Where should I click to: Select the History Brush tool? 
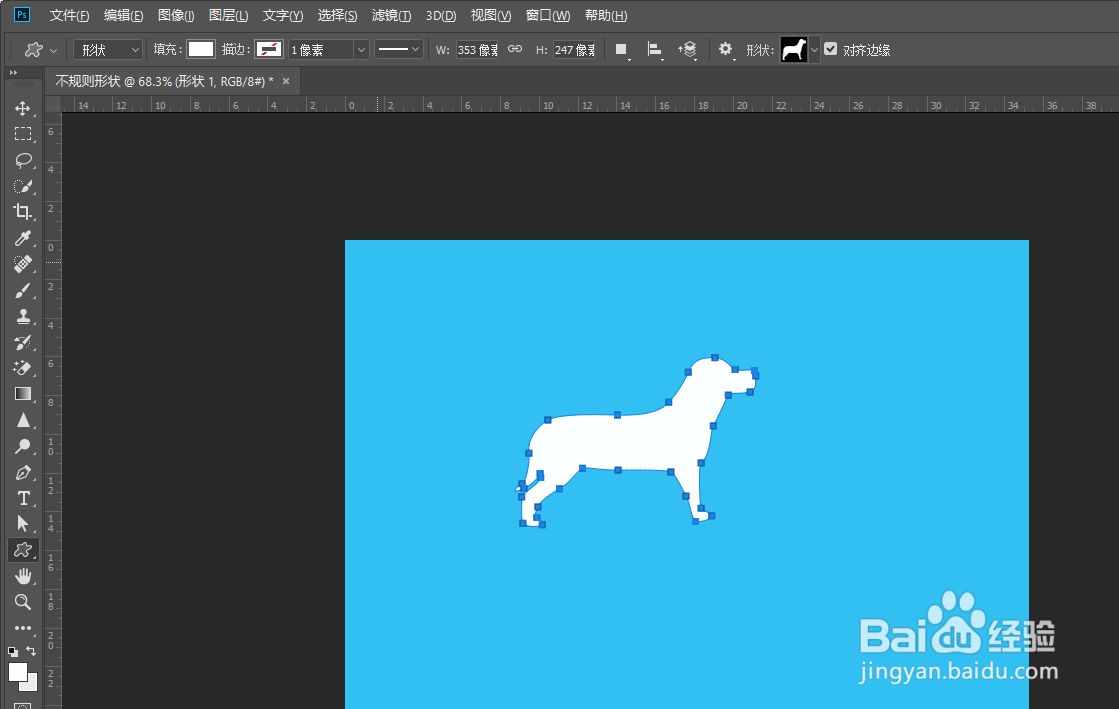[x=23, y=342]
